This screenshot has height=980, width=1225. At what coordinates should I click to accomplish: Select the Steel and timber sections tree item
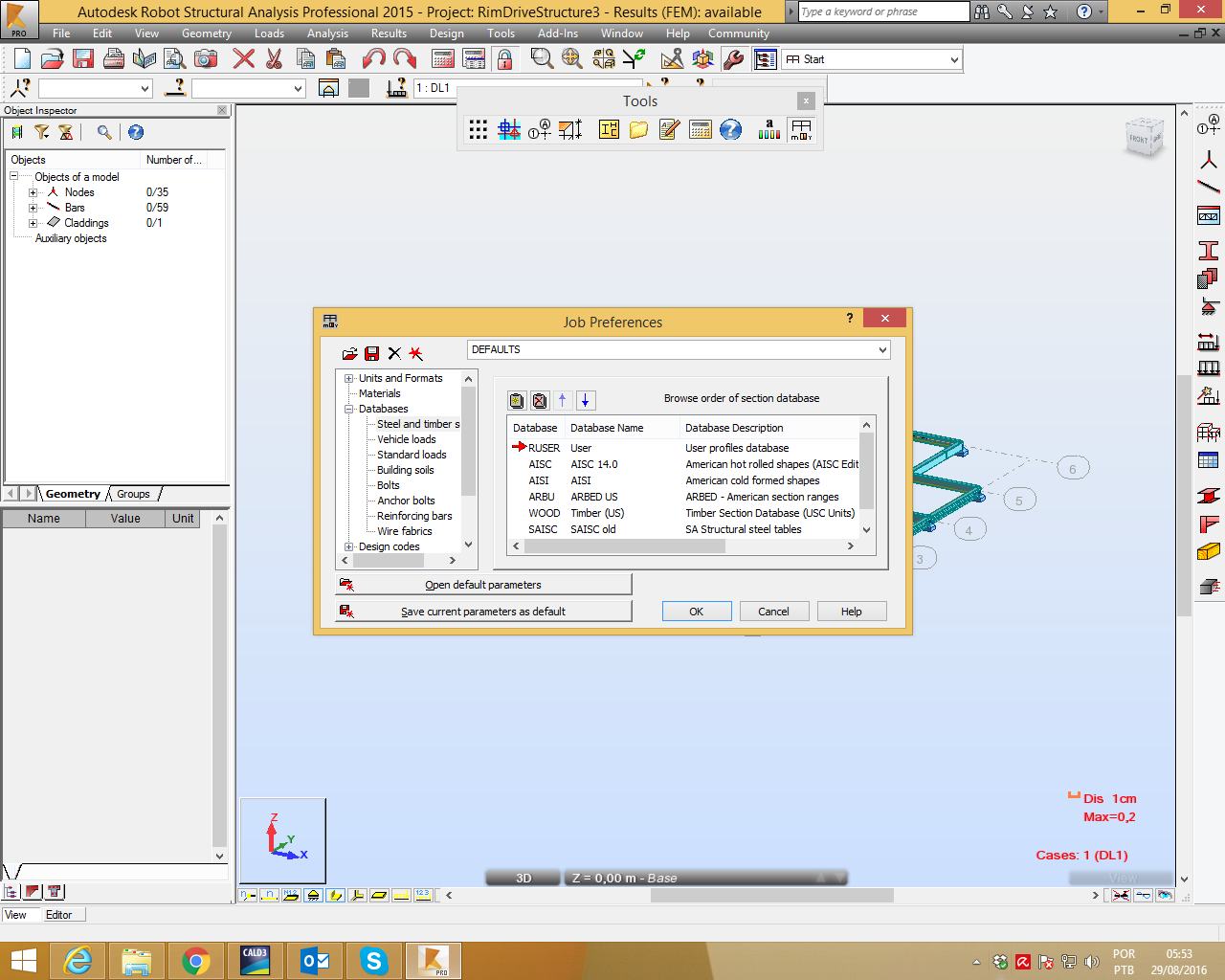pos(418,423)
